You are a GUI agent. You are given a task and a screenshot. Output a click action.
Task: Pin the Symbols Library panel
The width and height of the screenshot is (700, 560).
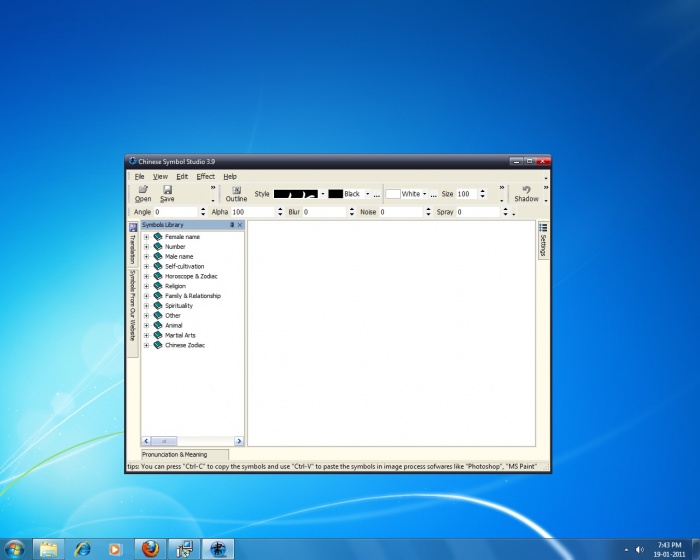tap(232, 225)
